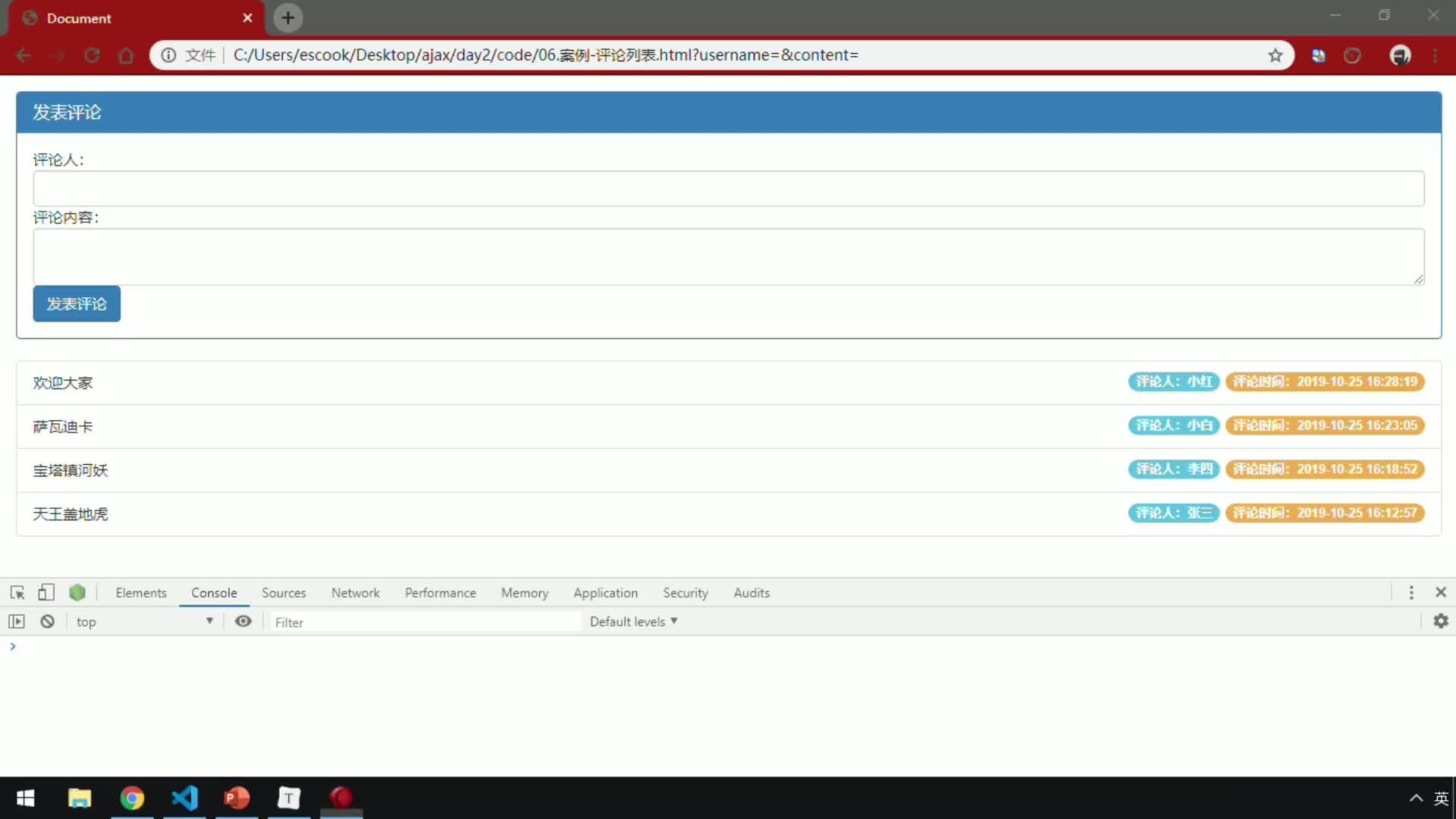This screenshot has width=1456, height=819.
Task: Expand the DevTools more options menu
Action: coord(1410,591)
